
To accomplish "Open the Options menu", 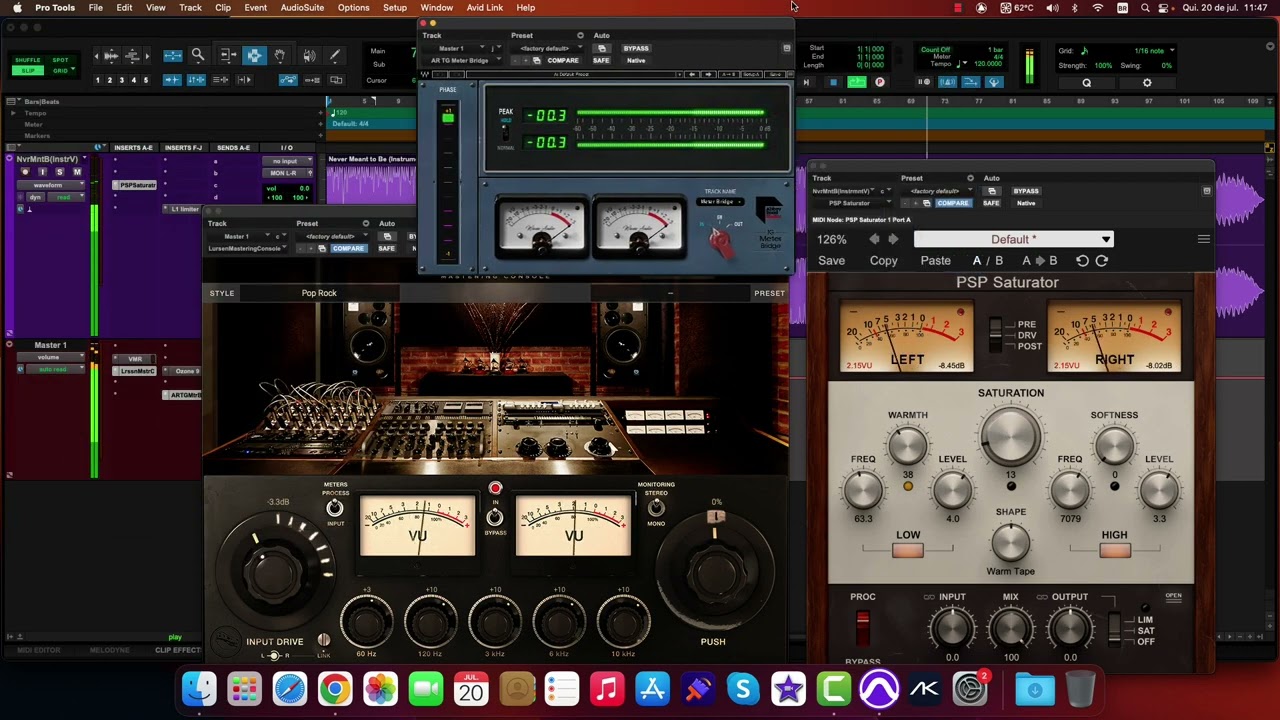I will pyautogui.click(x=353, y=8).
